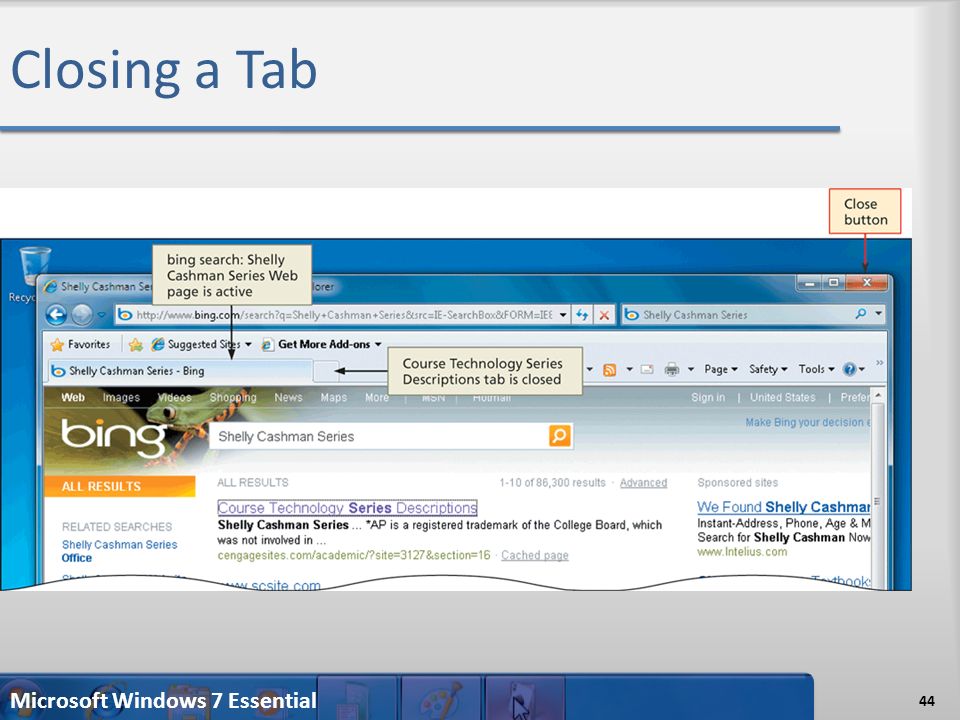Click RELATED SEARCHES heading text
960x720 pixels.
(117, 527)
